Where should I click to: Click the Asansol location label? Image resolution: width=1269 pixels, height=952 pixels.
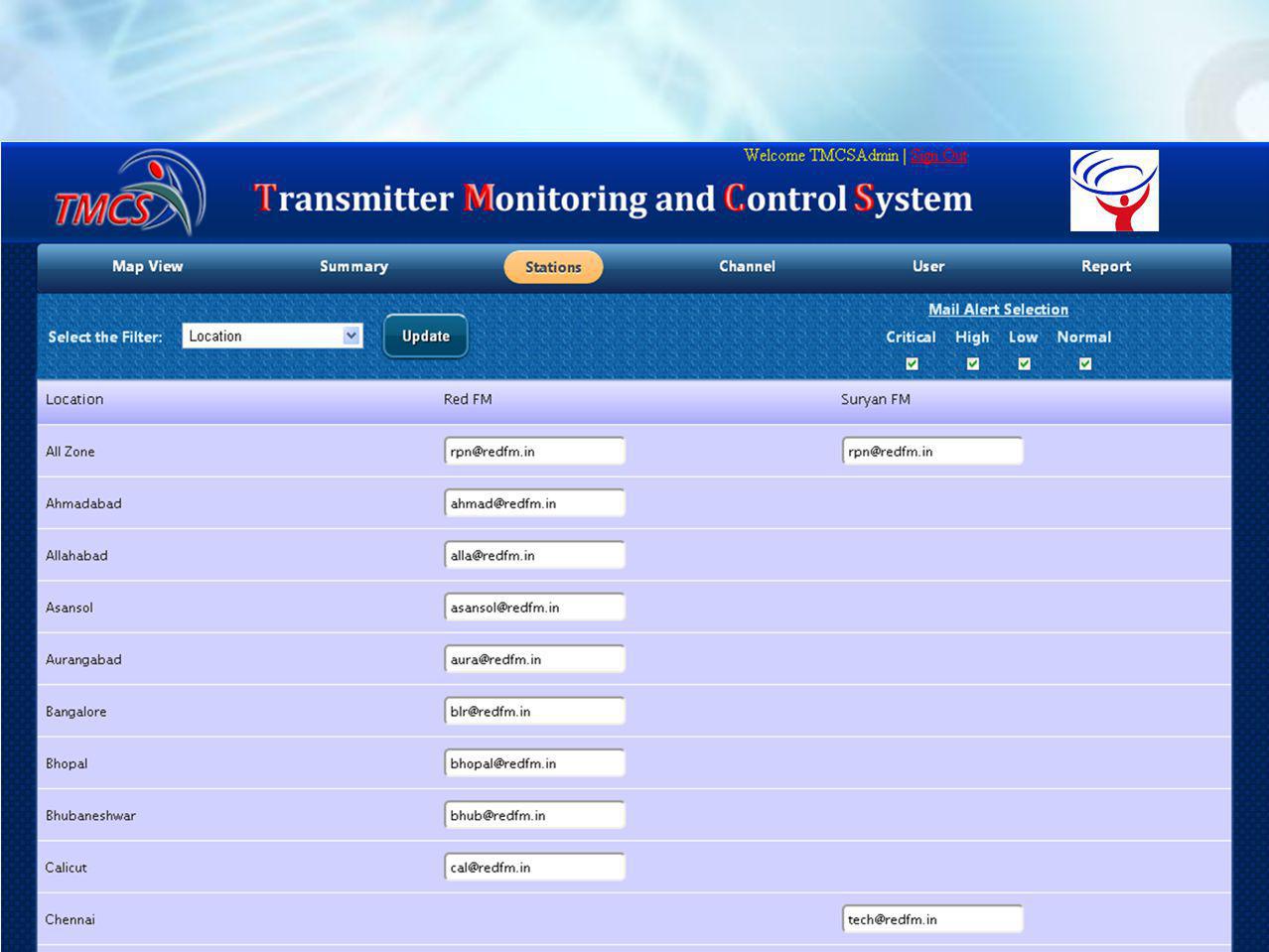pos(69,607)
